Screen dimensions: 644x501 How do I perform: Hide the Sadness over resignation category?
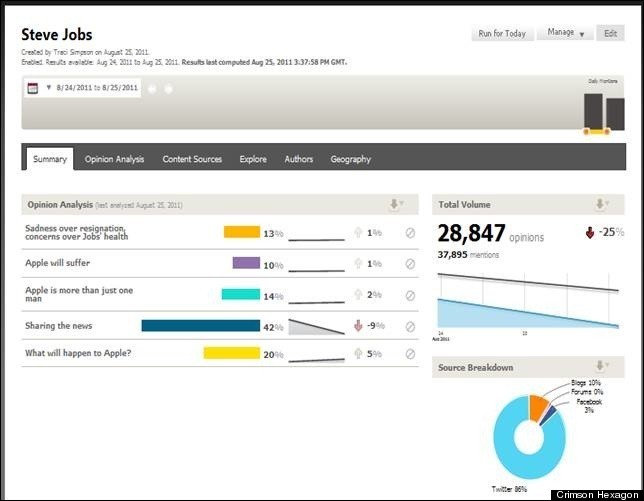(410, 233)
